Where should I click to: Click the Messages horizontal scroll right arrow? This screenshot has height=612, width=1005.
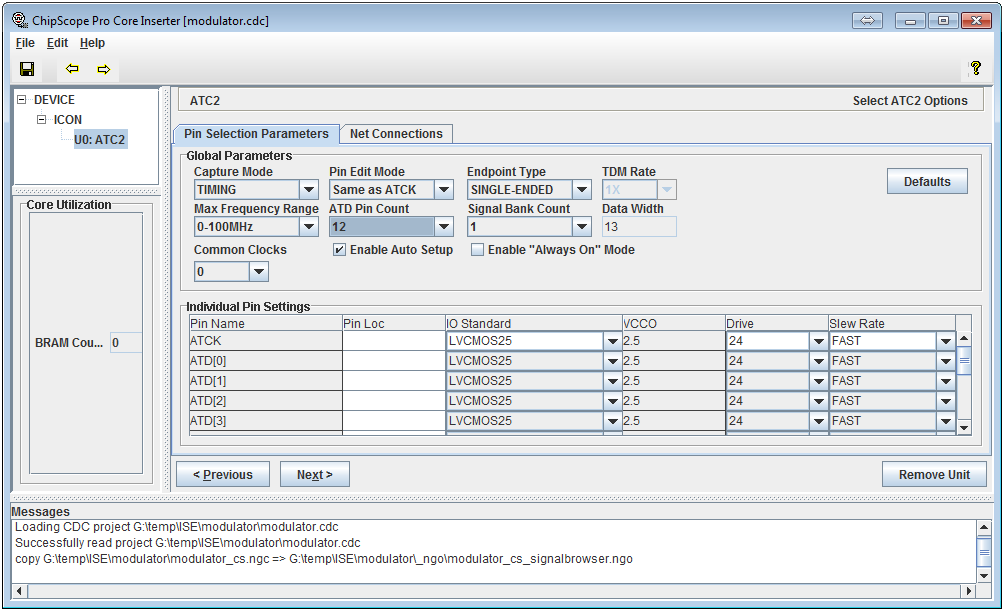coord(969,591)
